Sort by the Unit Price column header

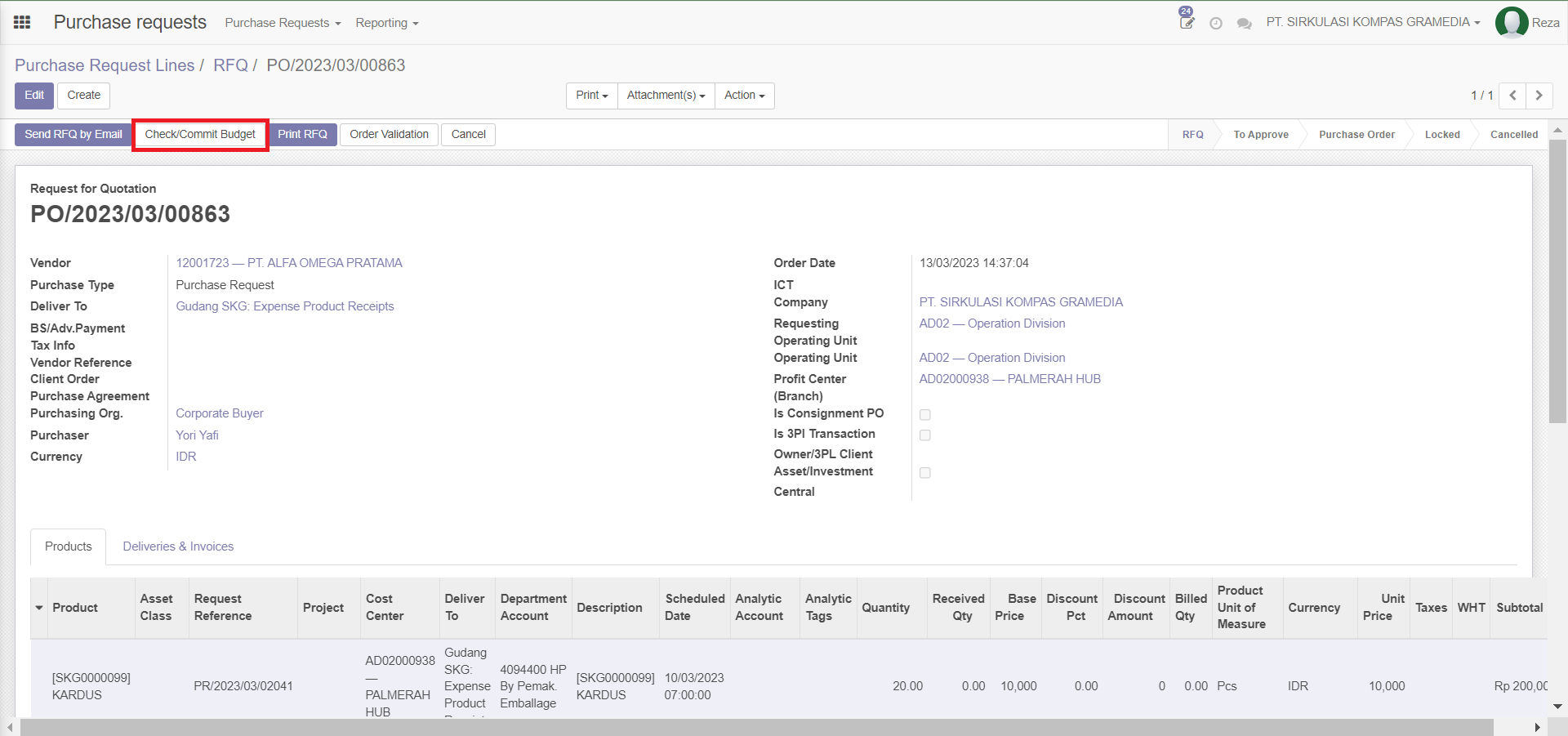pyautogui.click(x=1384, y=608)
